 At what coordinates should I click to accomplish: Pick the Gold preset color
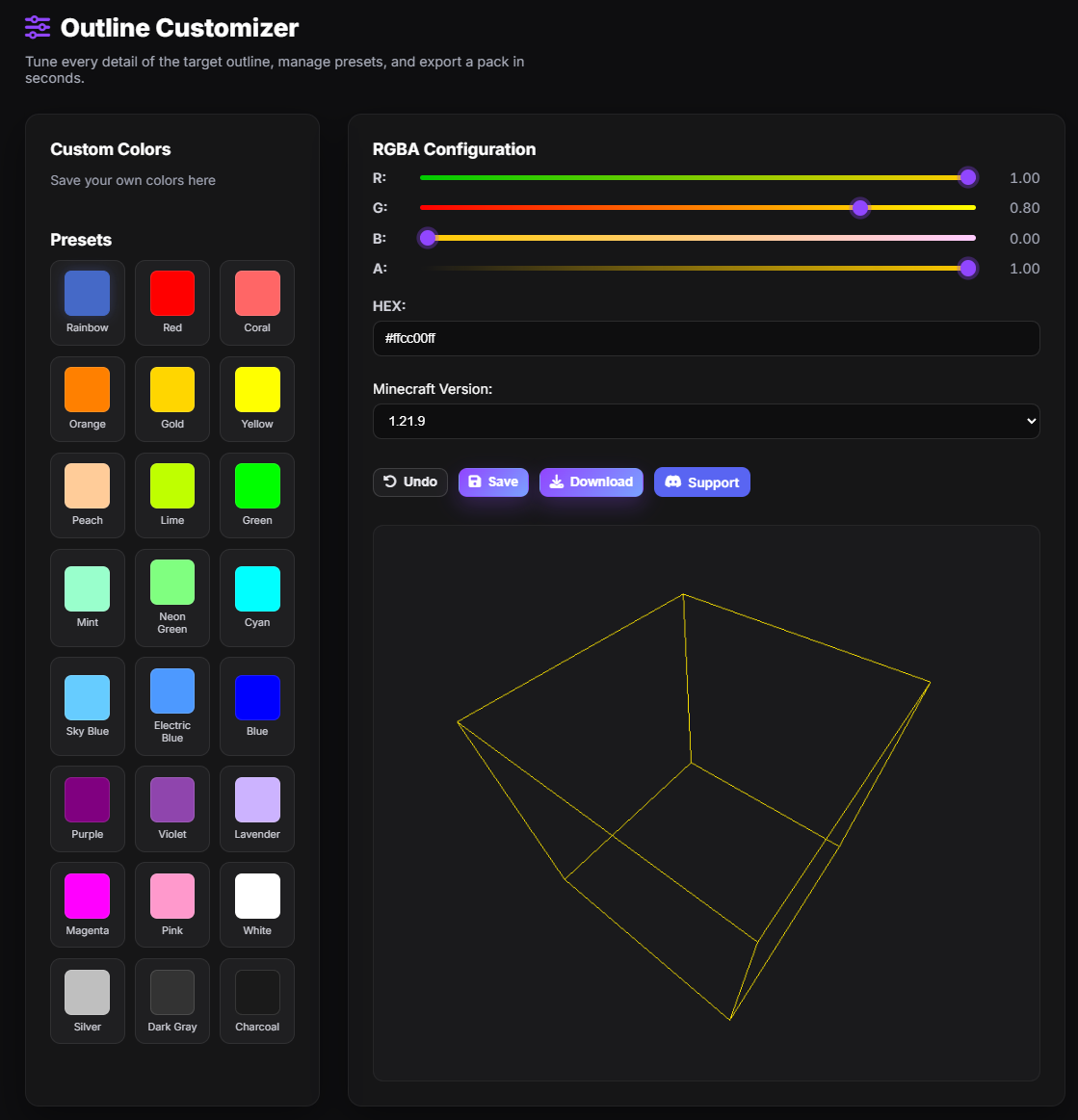tap(172, 390)
